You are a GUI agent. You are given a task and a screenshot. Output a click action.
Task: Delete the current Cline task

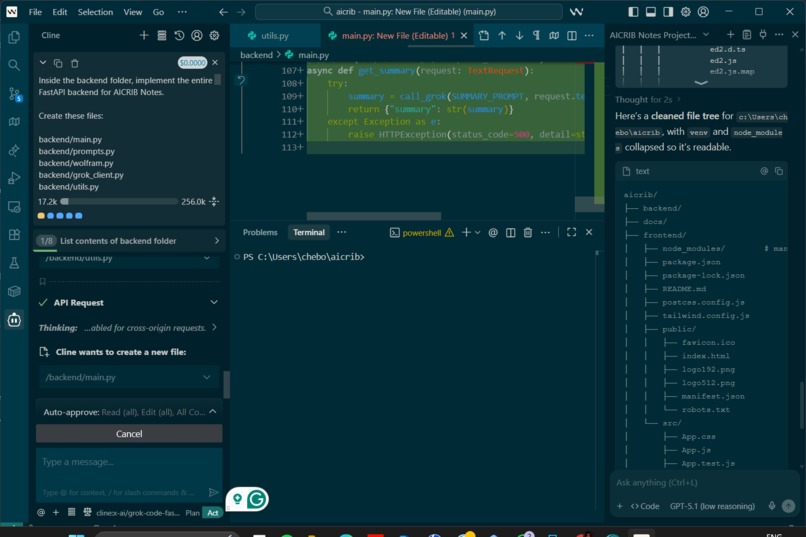click(x=75, y=63)
